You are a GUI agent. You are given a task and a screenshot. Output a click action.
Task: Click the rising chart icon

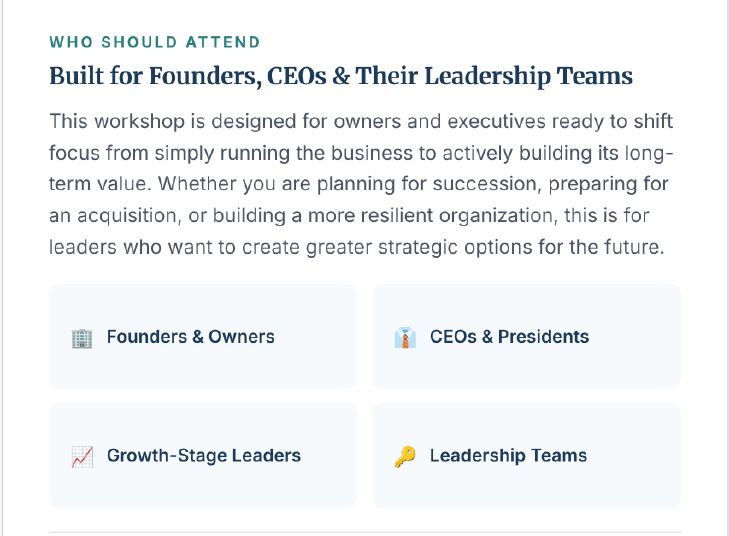(x=82, y=457)
